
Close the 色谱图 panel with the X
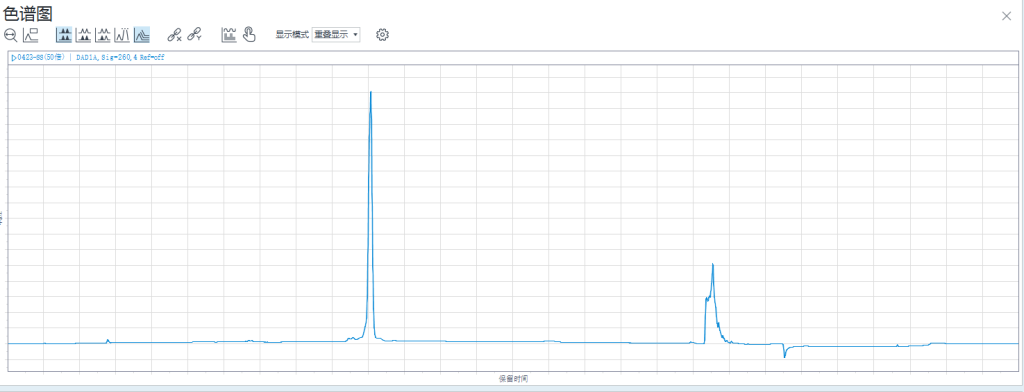(1006, 16)
